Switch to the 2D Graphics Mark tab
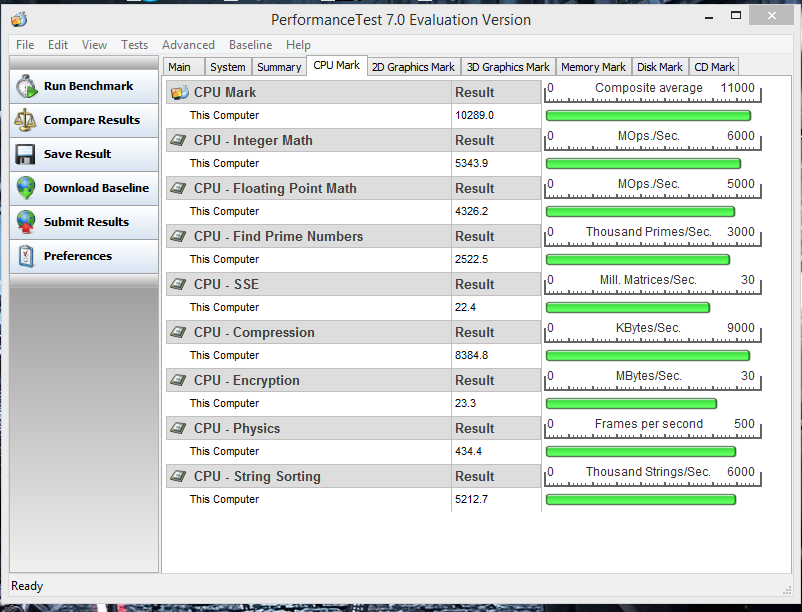The height and width of the screenshot is (612, 802). click(x=413, y=67)
